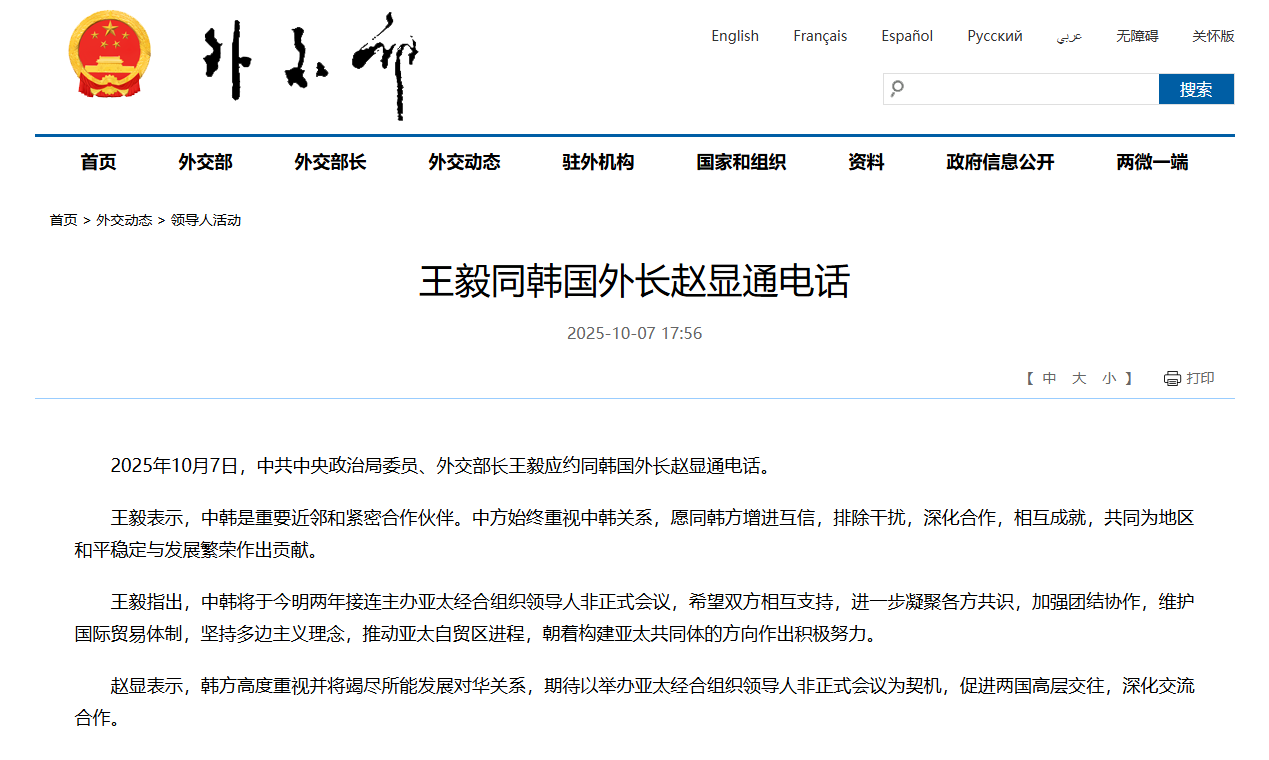Set article font size to 大

click(1079, 378)
